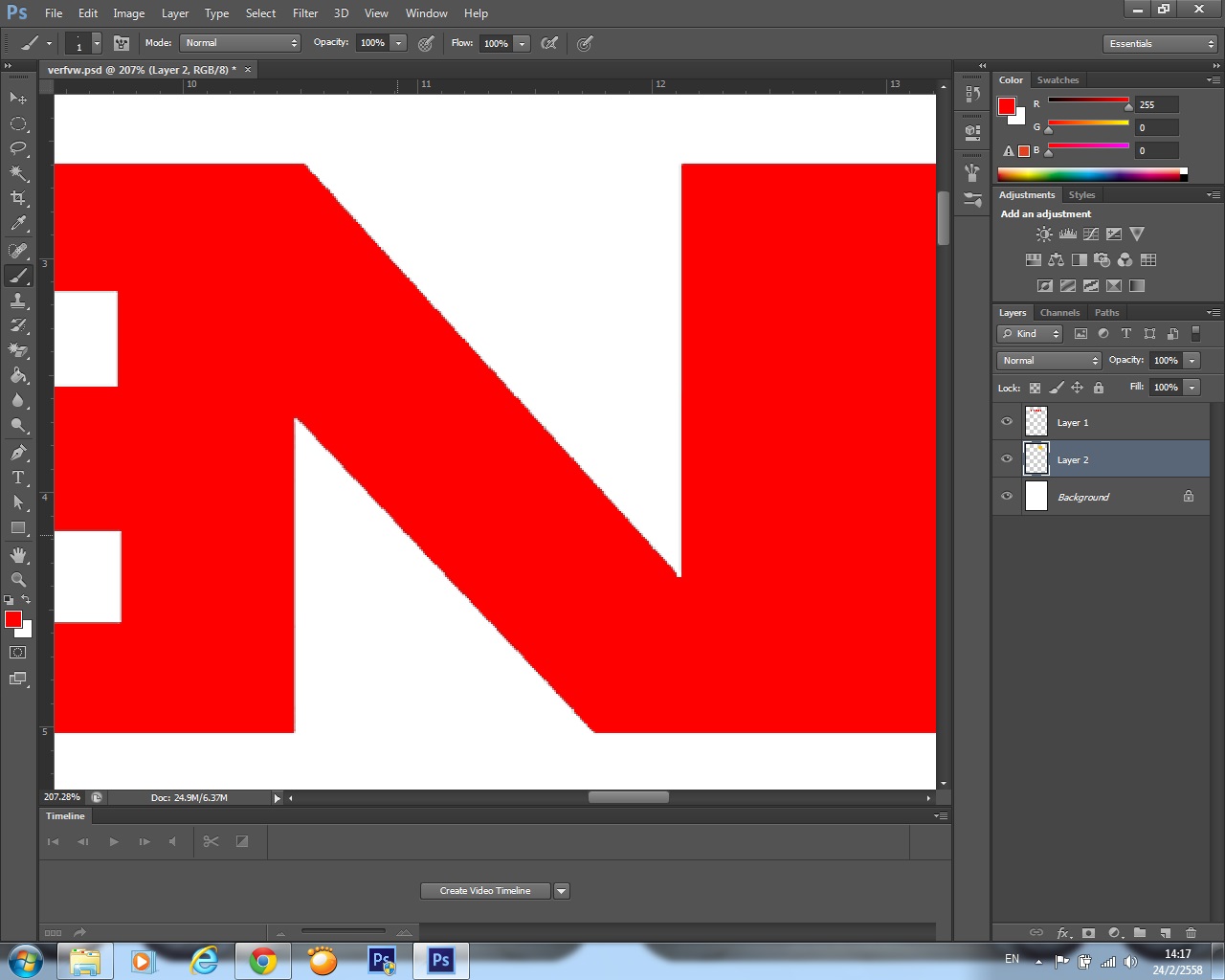Open the Image menu

pos(128,13)
